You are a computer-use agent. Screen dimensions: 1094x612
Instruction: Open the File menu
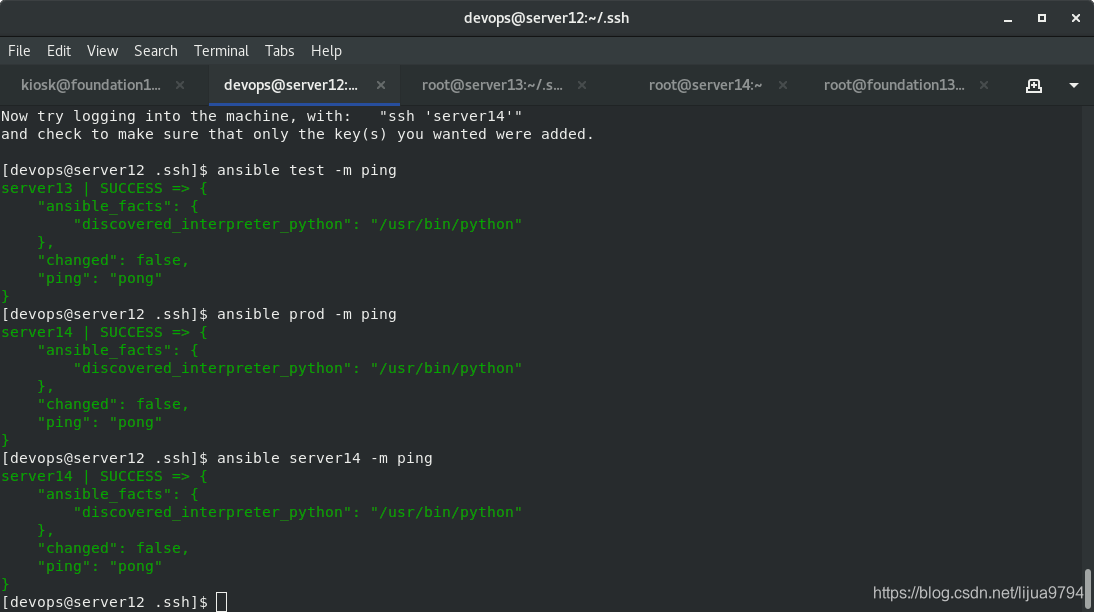click(19, 51)
